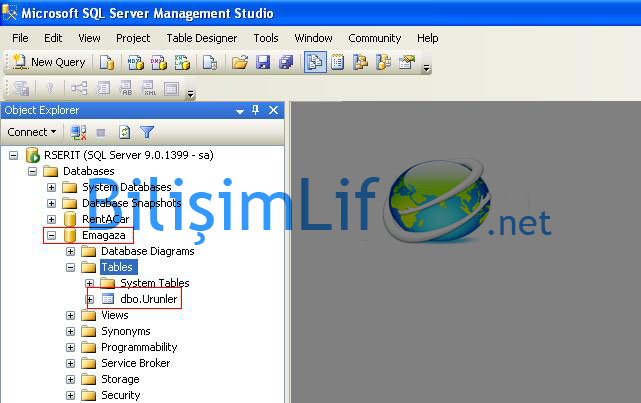Click the Manage Fulltext Index icon
This screenshot has height=403, width=641.
coord(126,88)
